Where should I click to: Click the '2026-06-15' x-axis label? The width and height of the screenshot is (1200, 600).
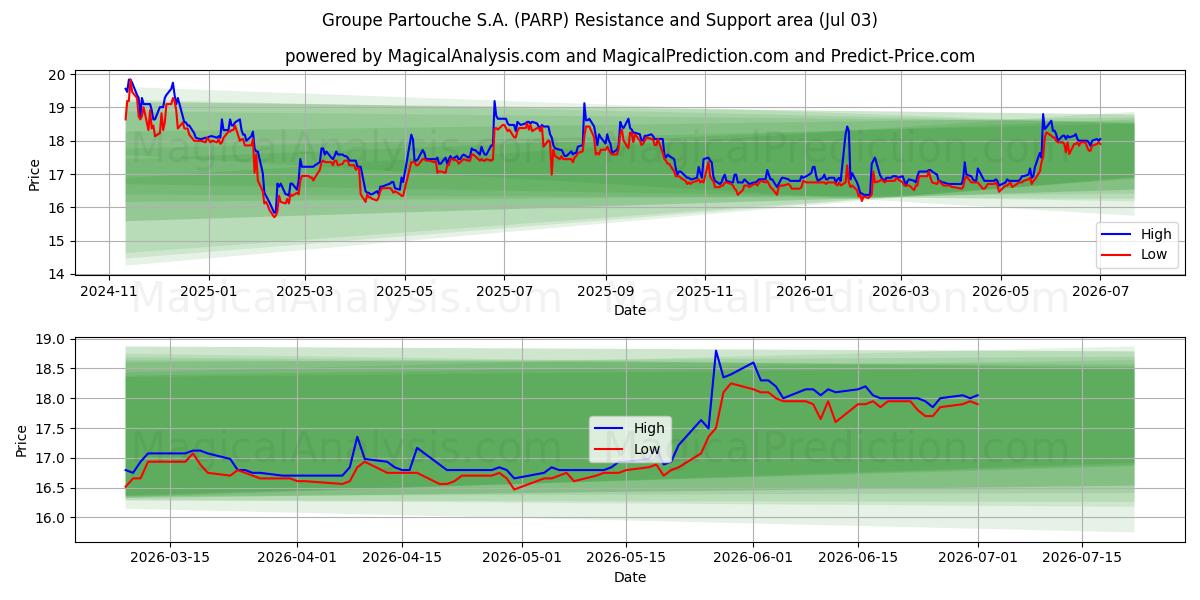pos(859,558)
